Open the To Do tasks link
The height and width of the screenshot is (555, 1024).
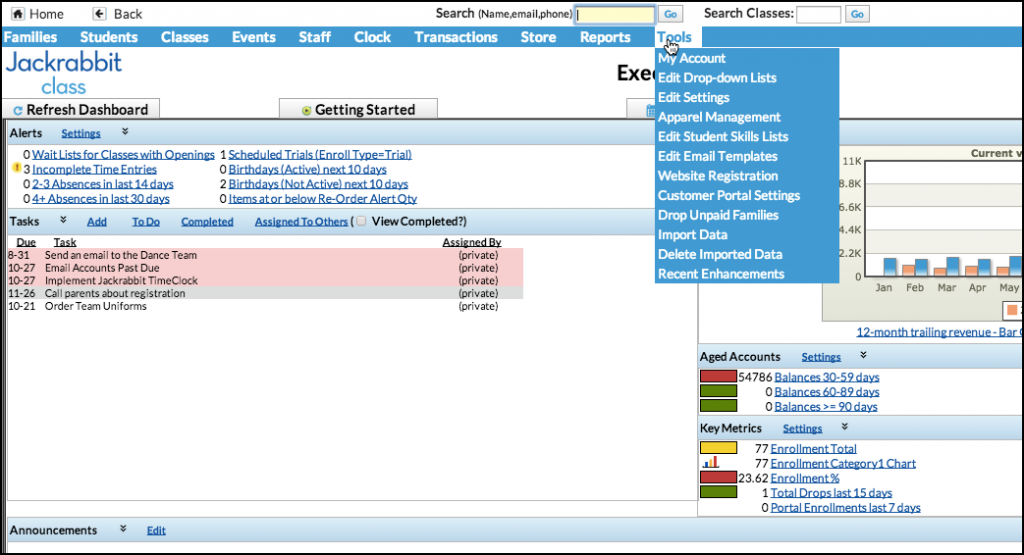(x=146, y=222)
